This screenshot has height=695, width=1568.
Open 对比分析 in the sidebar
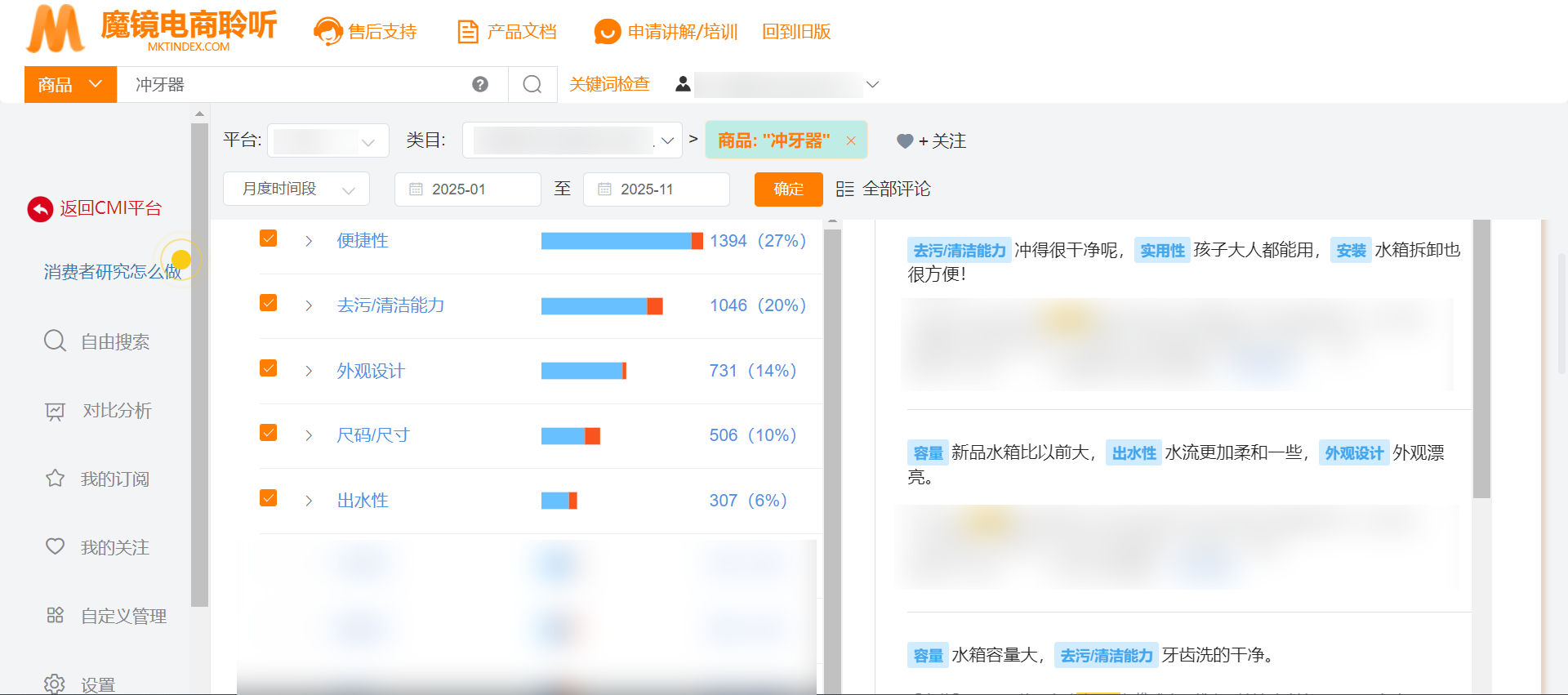116,411
